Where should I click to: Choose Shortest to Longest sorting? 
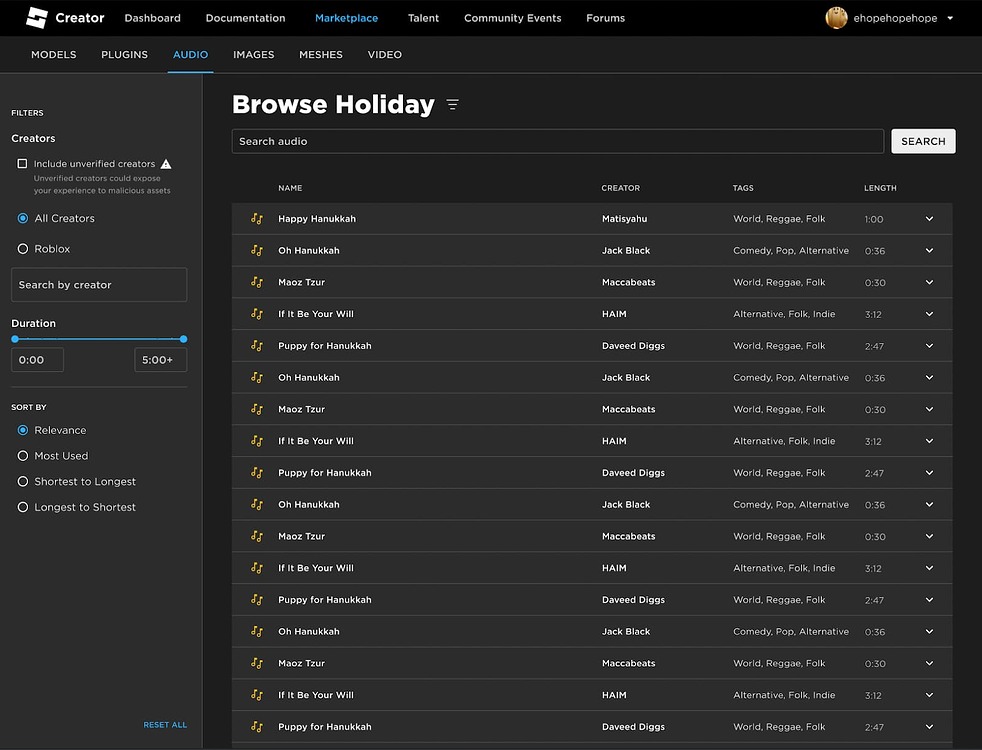pyautogui.click(x=23, y=481)
